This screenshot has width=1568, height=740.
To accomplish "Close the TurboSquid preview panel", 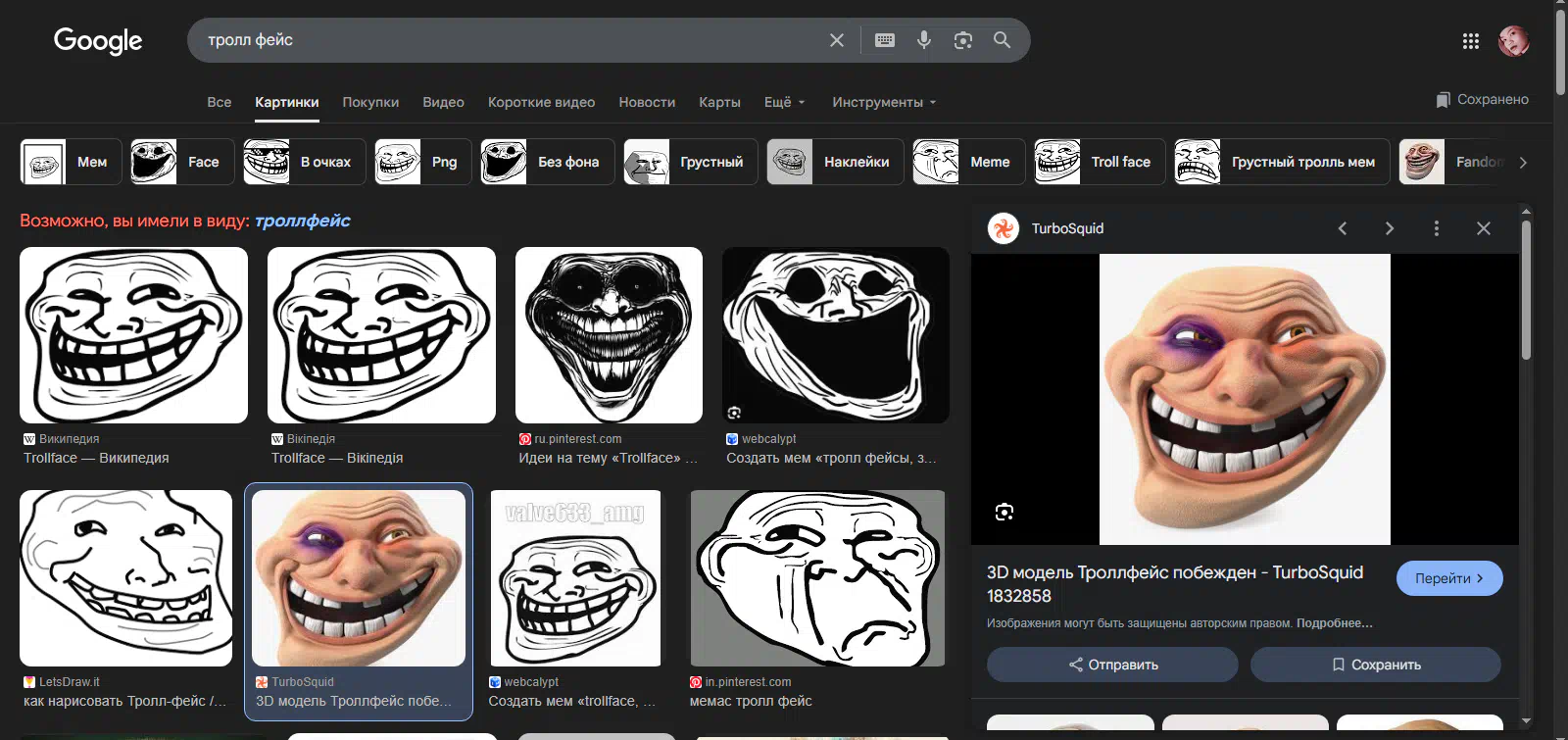I will (x=1484, y=228).
